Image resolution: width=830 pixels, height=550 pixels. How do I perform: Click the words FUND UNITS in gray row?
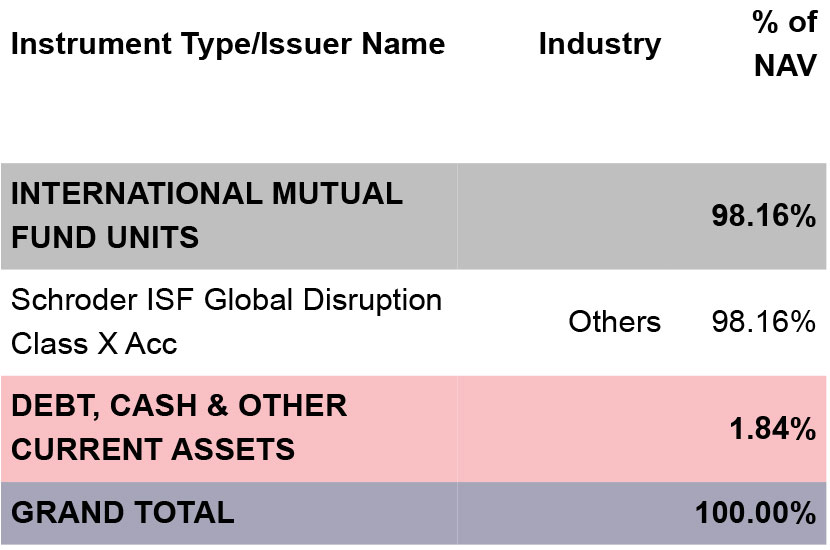tap(105, 238)
